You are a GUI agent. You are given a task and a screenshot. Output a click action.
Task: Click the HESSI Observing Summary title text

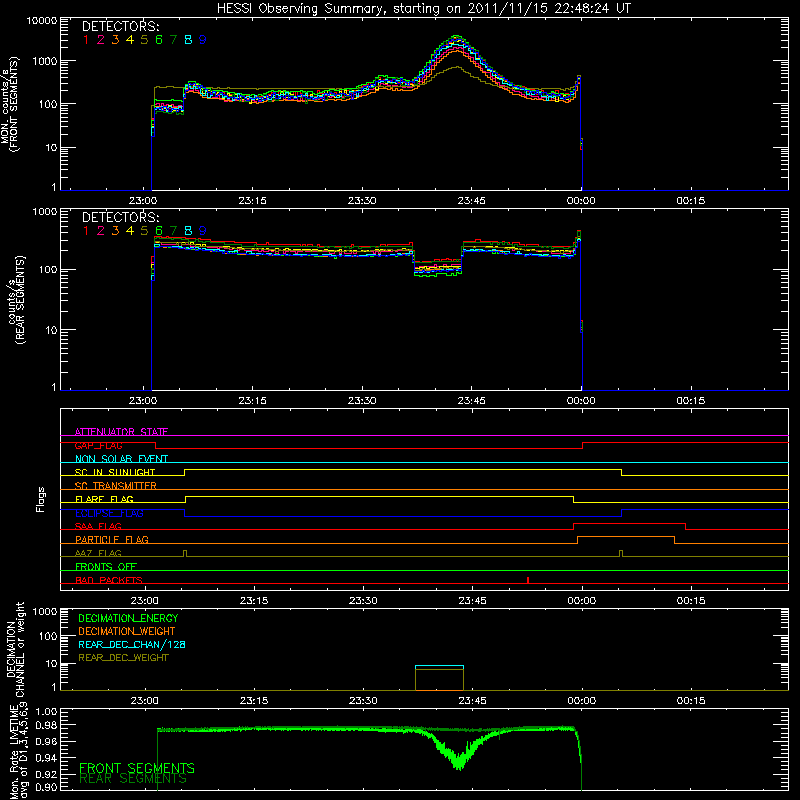click(423, 8)
